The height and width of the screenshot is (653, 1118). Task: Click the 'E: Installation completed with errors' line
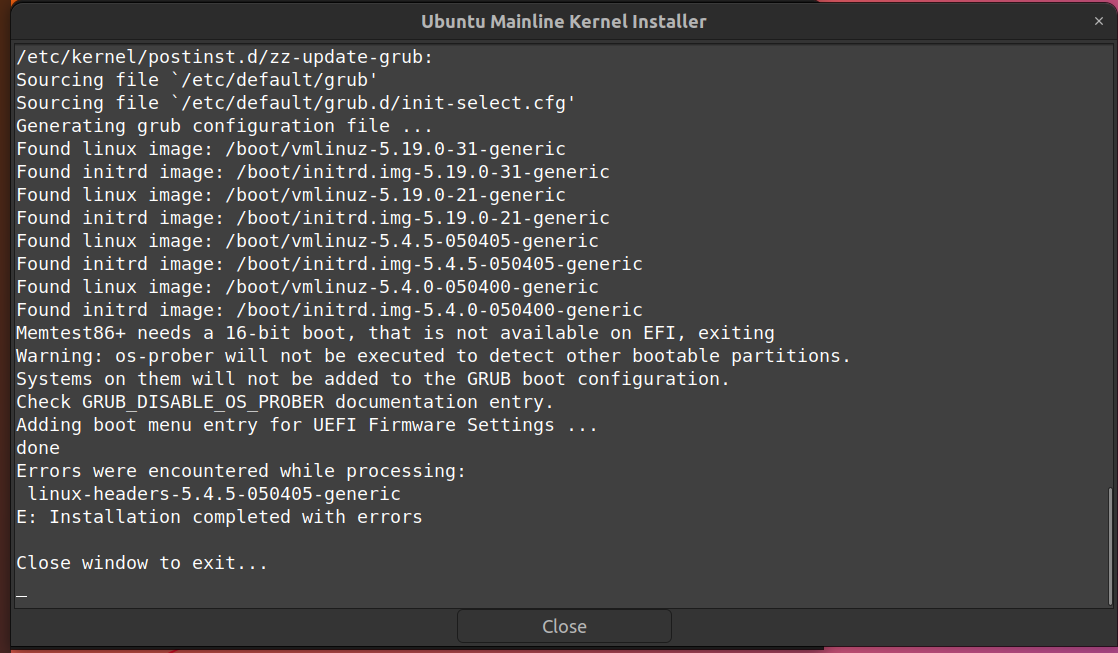[219, 517]
